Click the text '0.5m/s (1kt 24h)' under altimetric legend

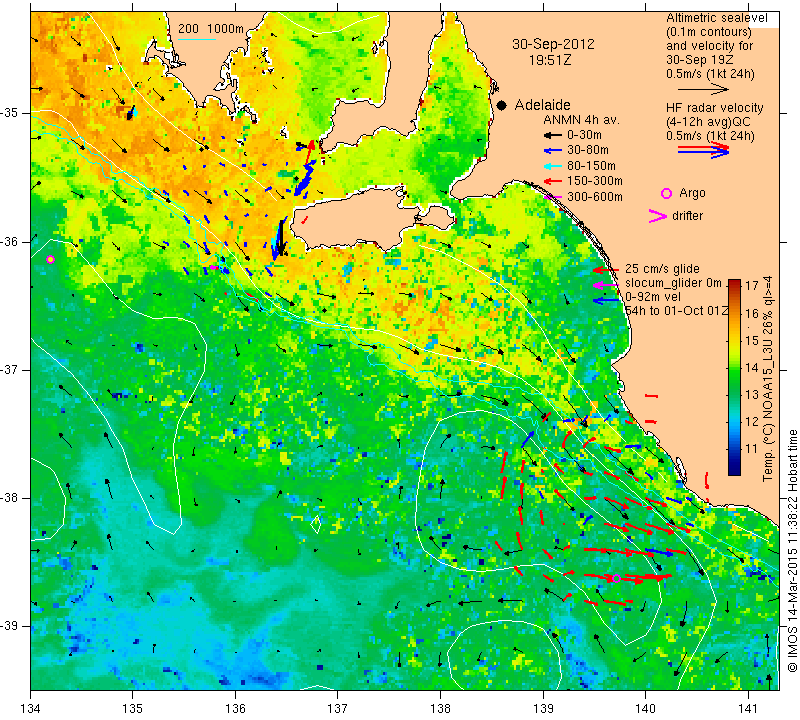(710, 74)
